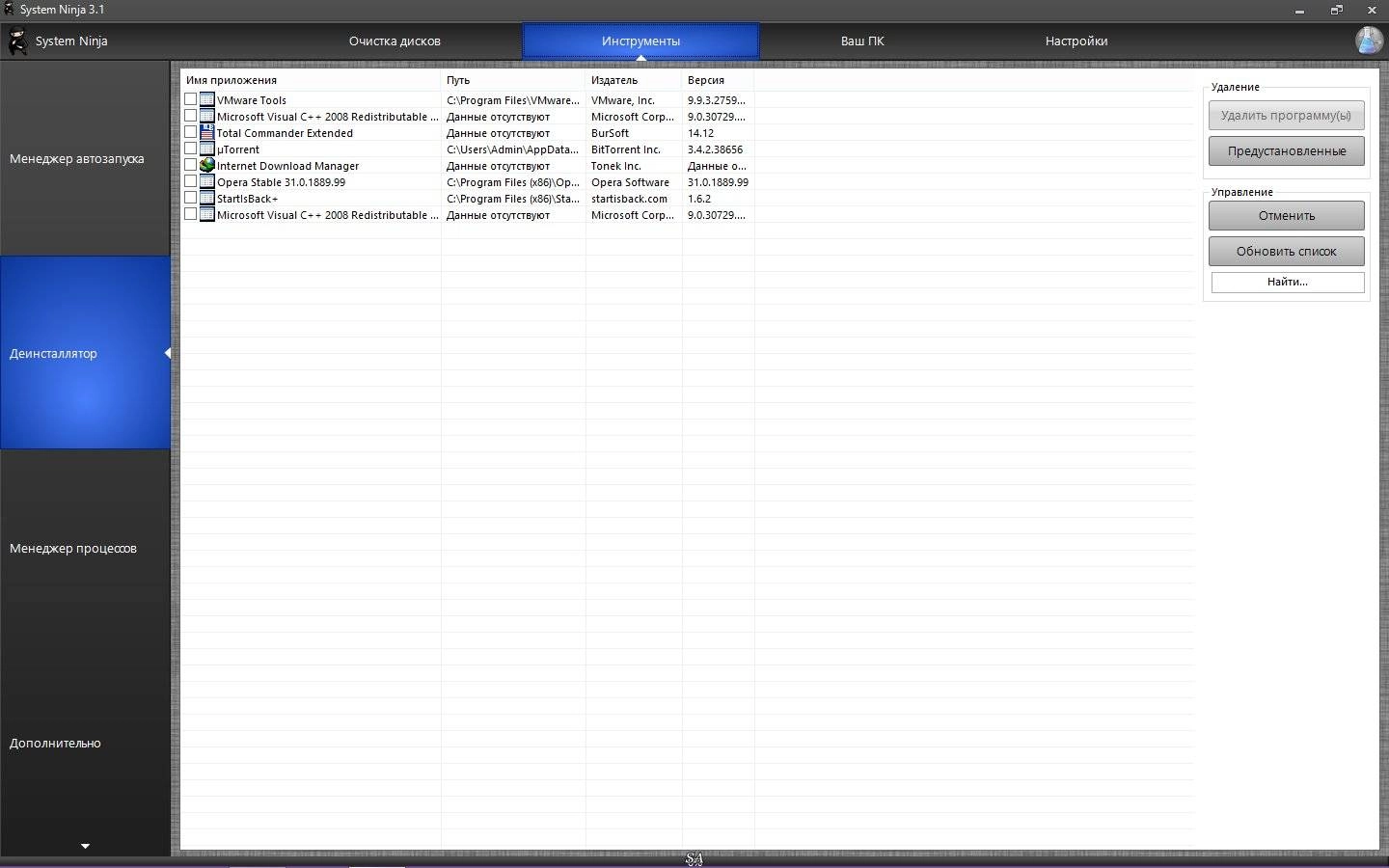The image size is (1389, 868).
Task: Select the Total Commander Extended row name
Action: 285,133
